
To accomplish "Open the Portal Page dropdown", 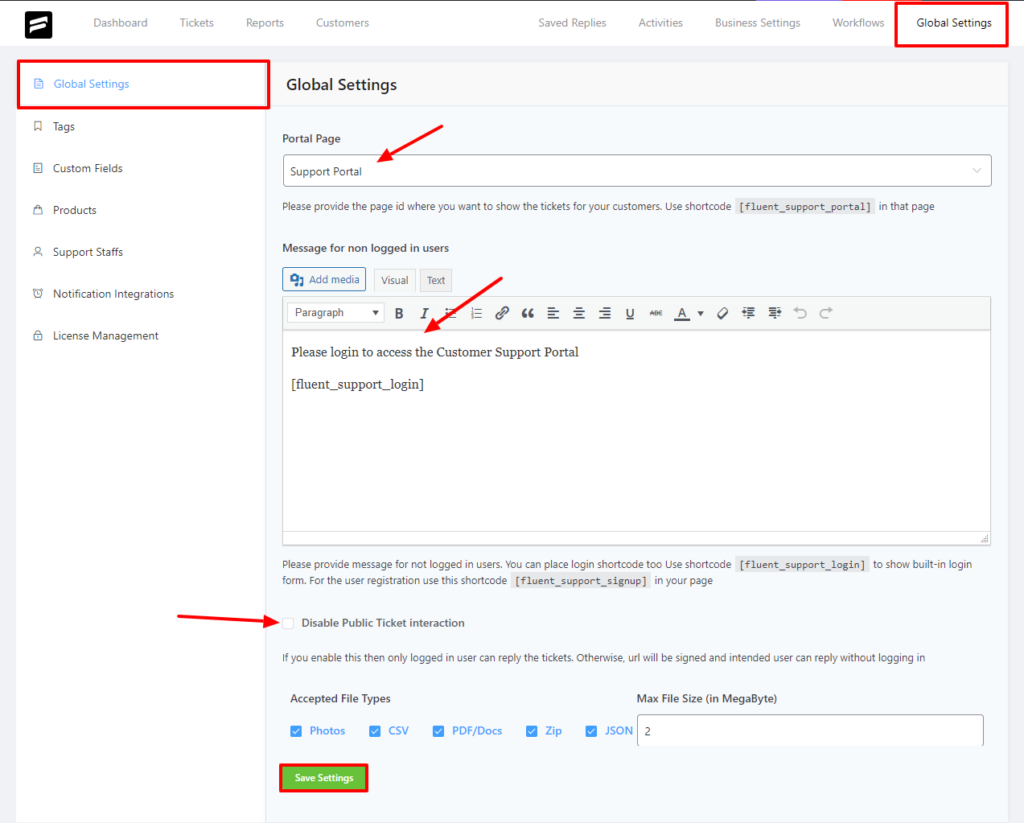I will point(637,171).
